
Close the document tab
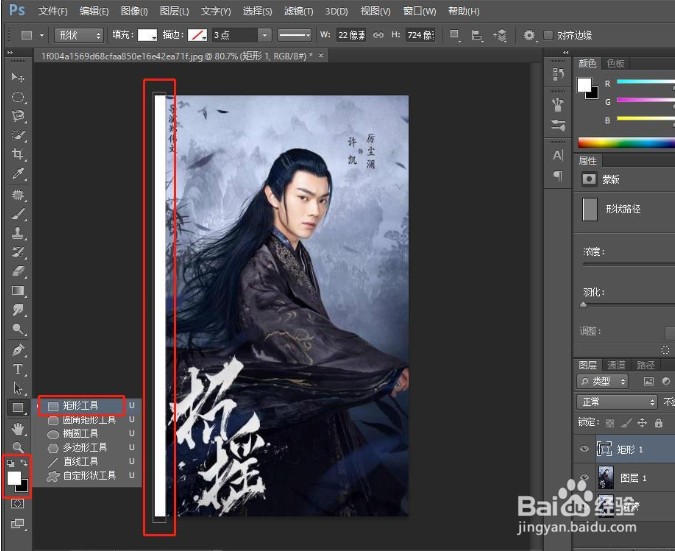(321, 56)
